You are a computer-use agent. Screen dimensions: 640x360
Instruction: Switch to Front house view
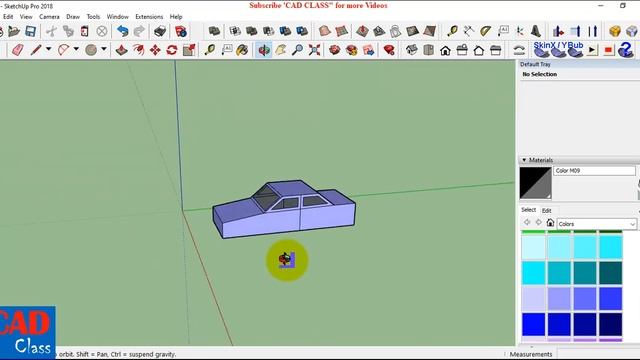445,50
